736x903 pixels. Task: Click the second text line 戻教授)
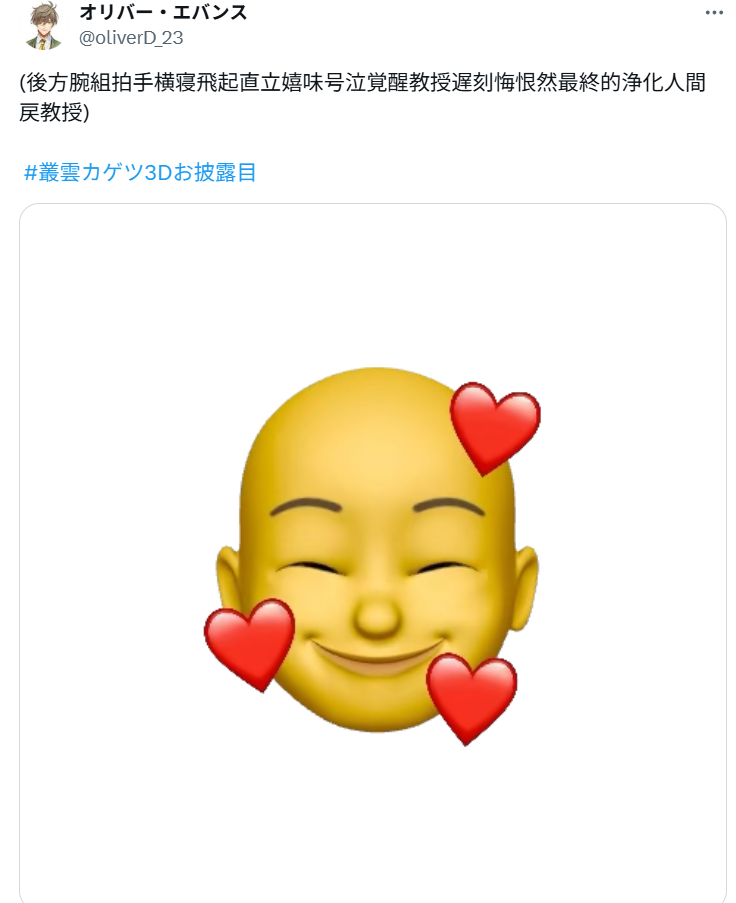54,112
